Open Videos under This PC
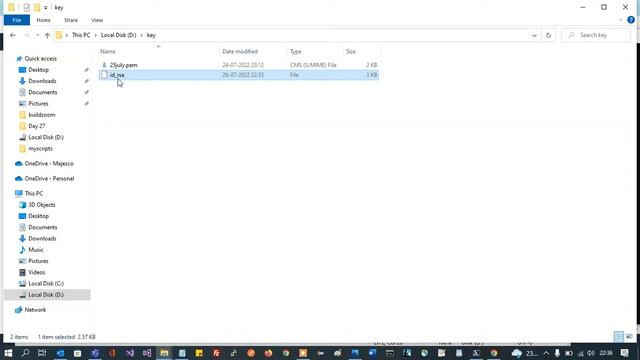 coord(36,272)
